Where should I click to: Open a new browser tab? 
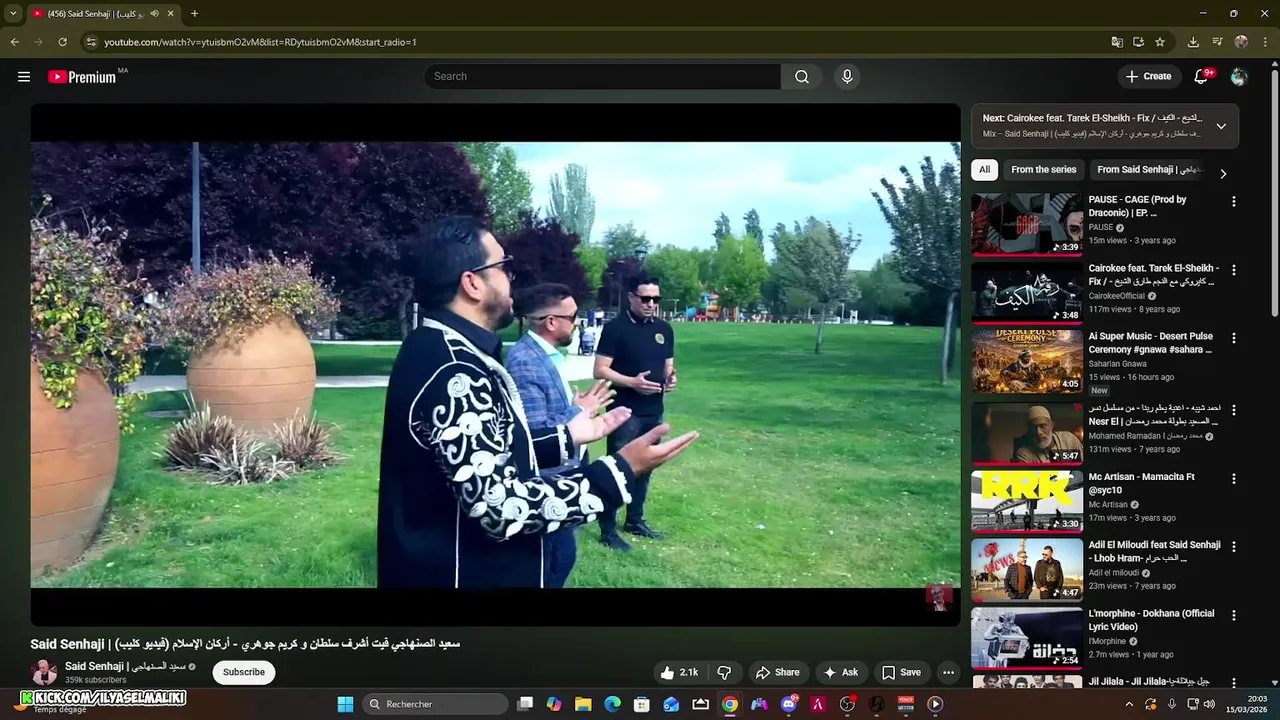click(x=194, y=14)
